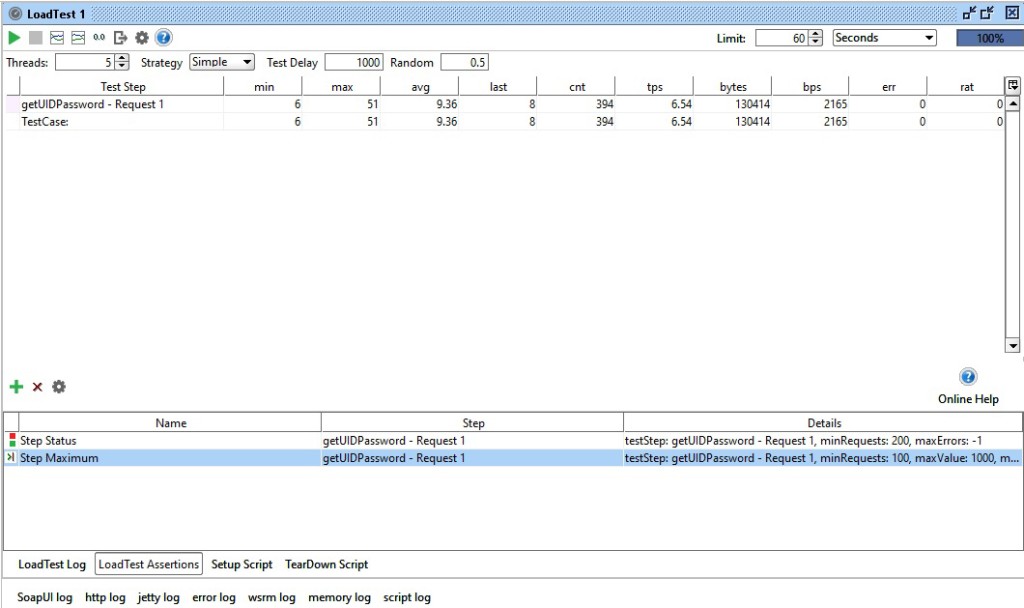The image size is (1024, 608).
Task: Click the Limit value field
Action: pos(782,38)
